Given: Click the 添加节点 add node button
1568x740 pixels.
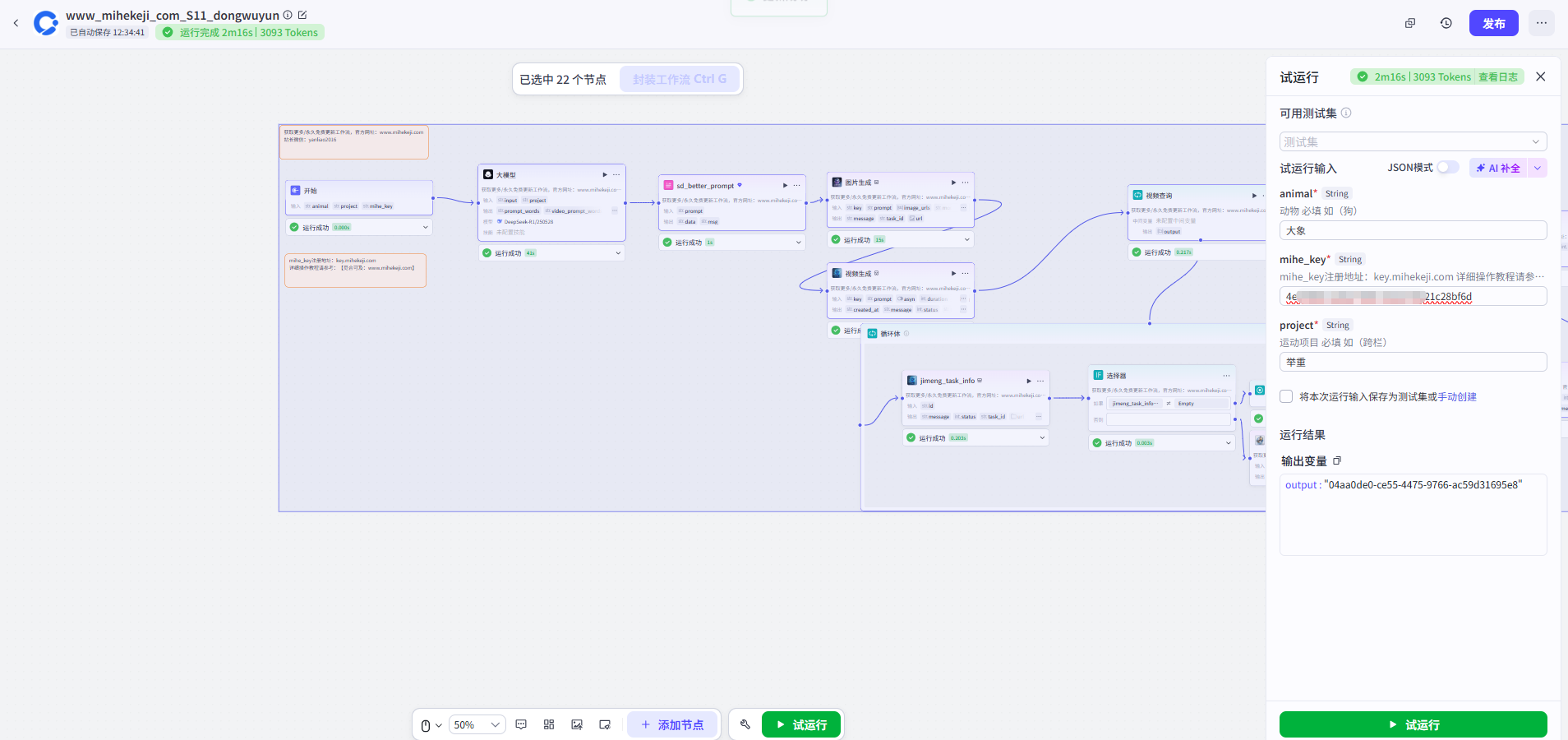Looking at the screenshot, I should pos(672,724).
